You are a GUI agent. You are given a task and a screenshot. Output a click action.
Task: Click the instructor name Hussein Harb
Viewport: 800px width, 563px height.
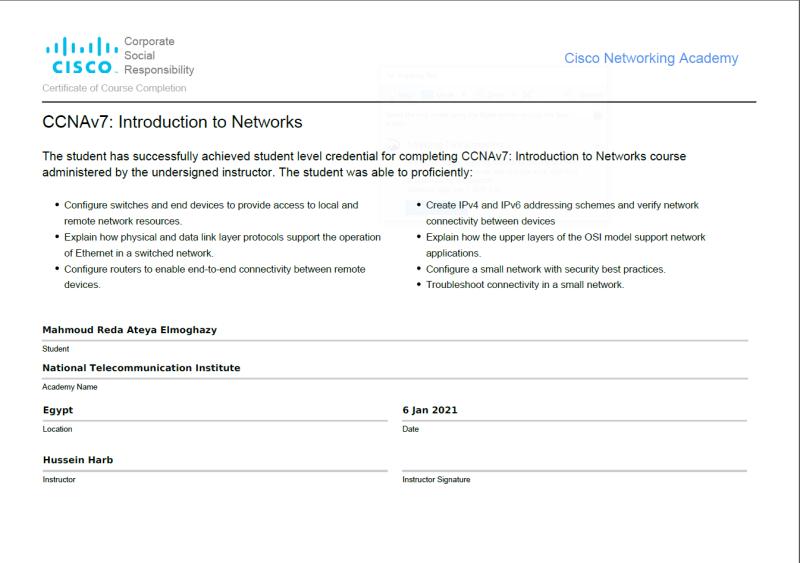[78, 460]
